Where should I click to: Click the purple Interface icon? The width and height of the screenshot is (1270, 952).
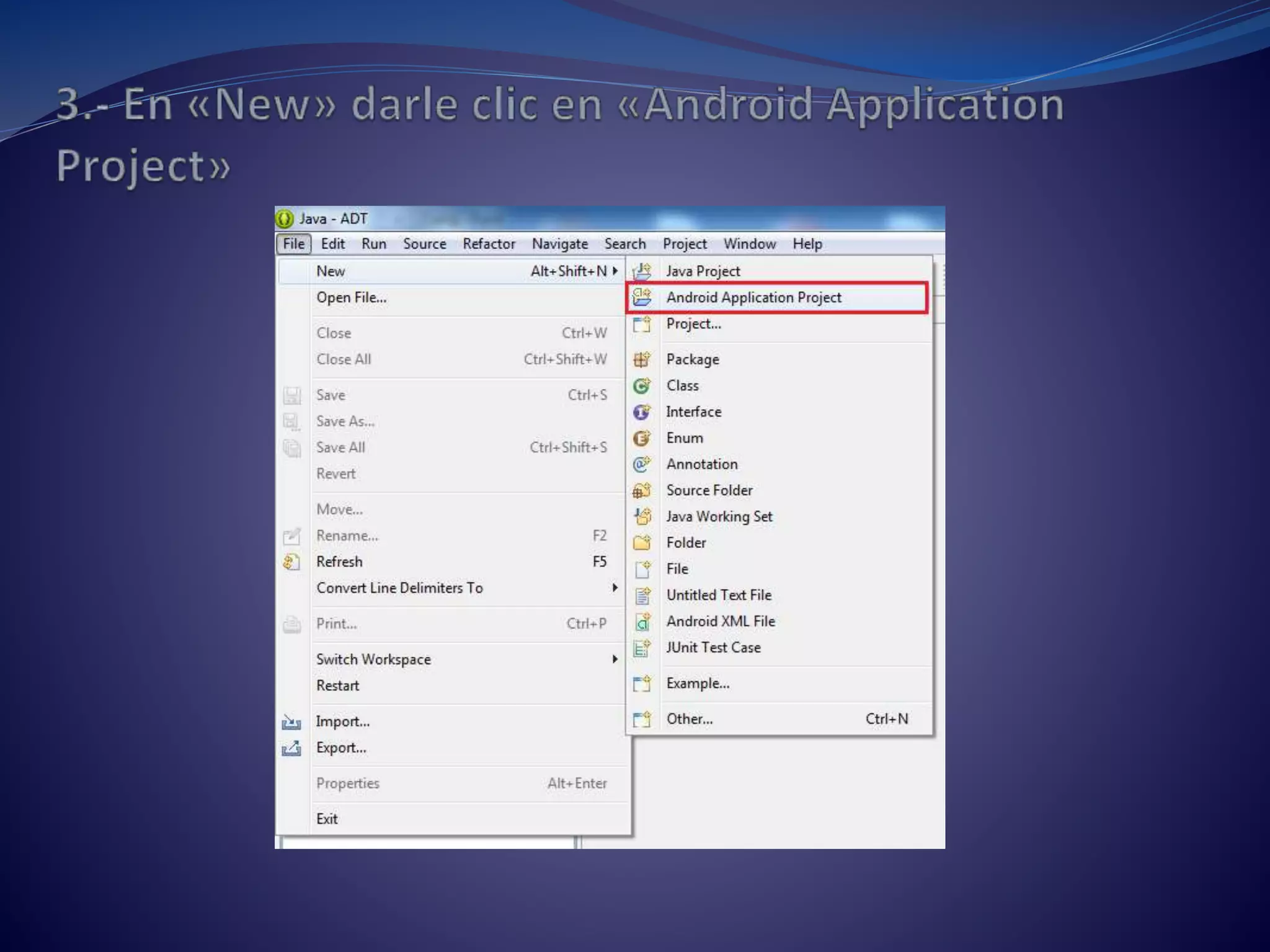(x=642, y=412)
